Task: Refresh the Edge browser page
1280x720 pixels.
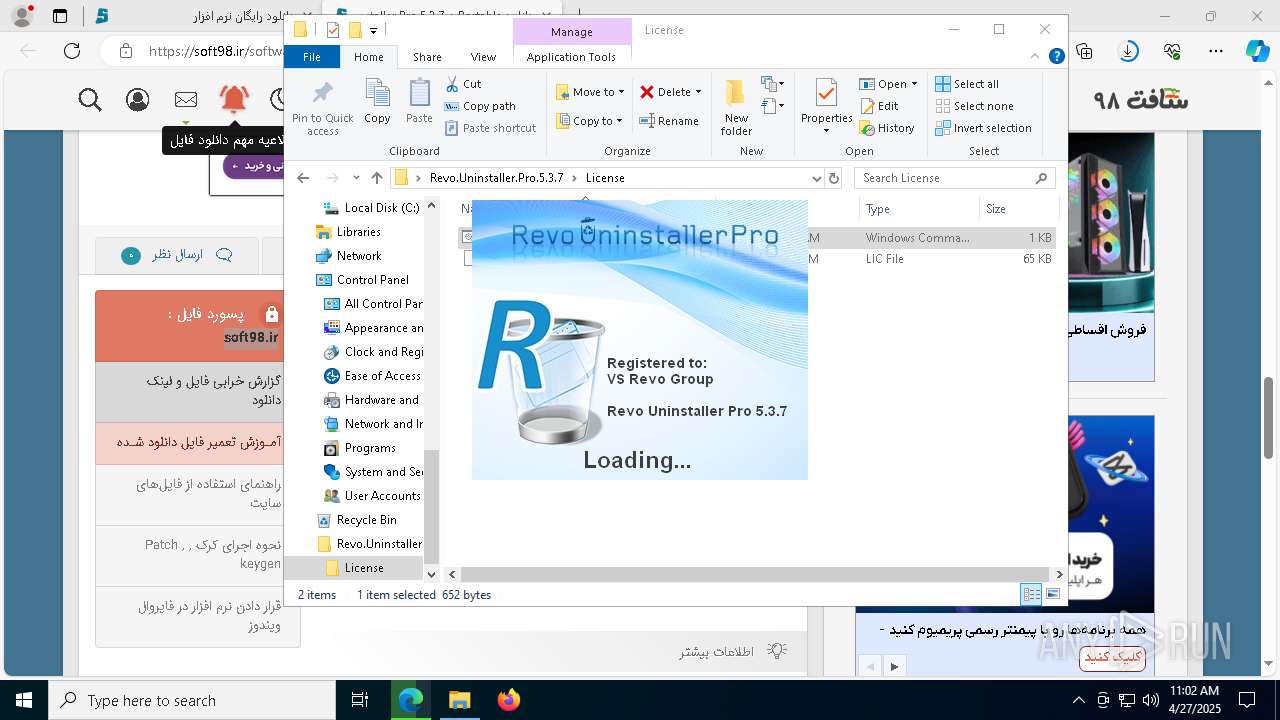Action: click(72, 51)
